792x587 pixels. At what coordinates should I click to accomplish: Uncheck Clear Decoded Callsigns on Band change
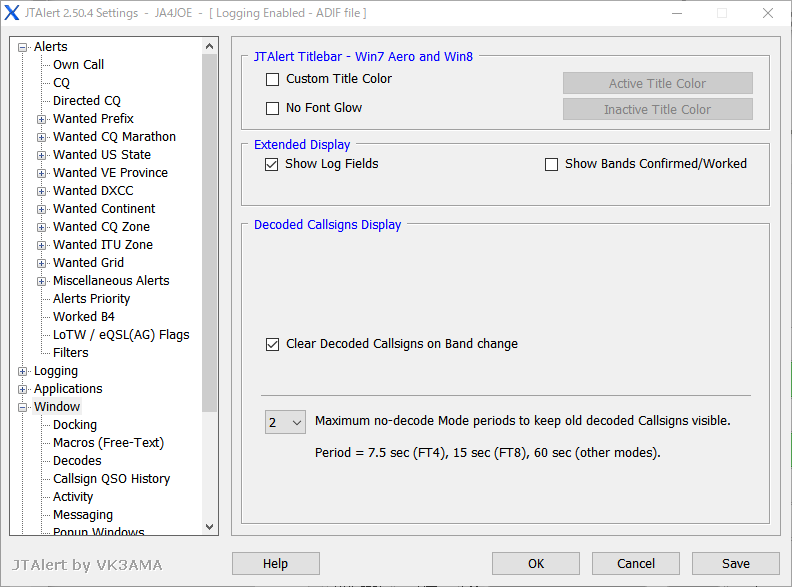[272, 344]
